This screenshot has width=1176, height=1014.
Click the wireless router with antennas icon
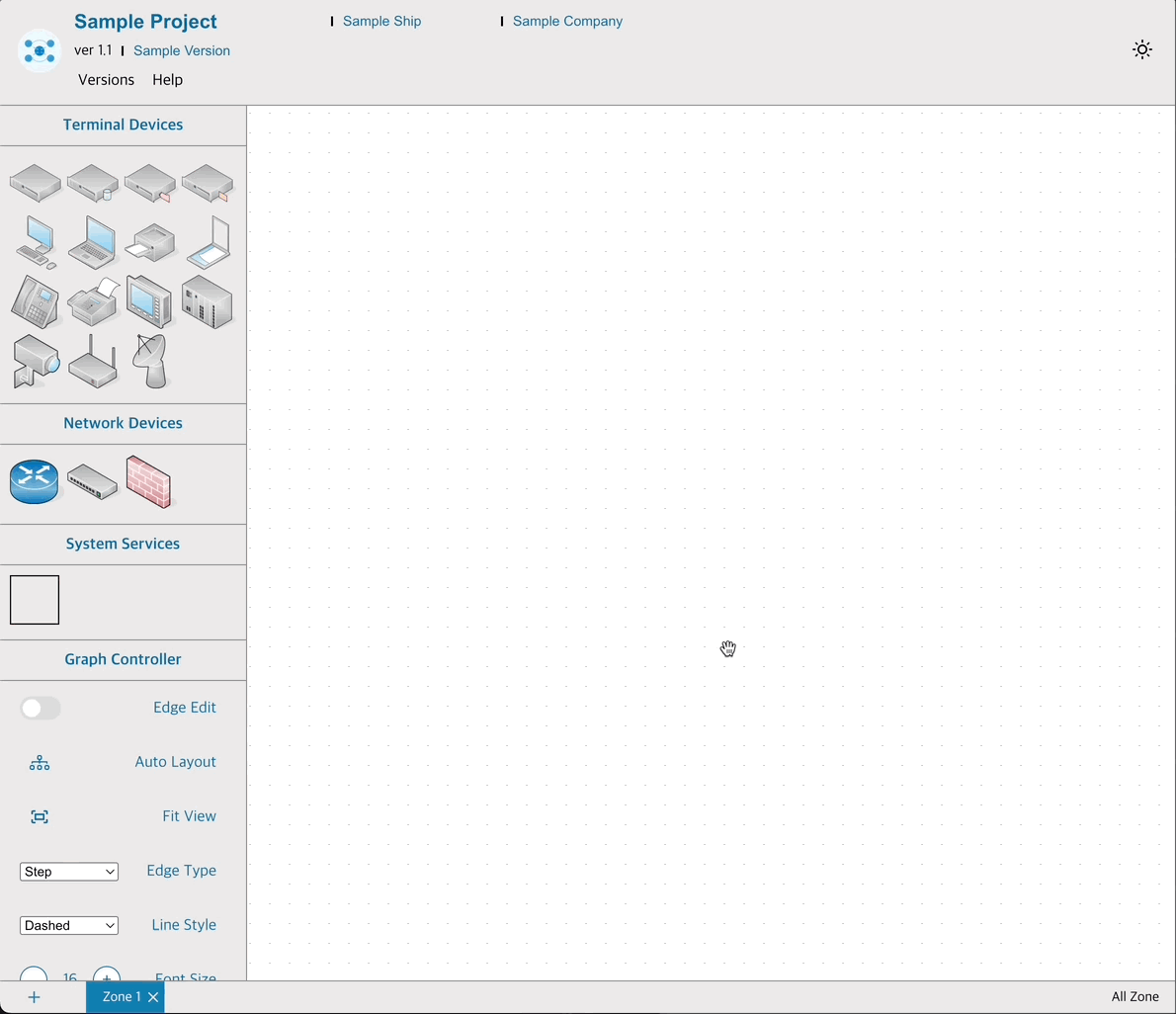93,362
